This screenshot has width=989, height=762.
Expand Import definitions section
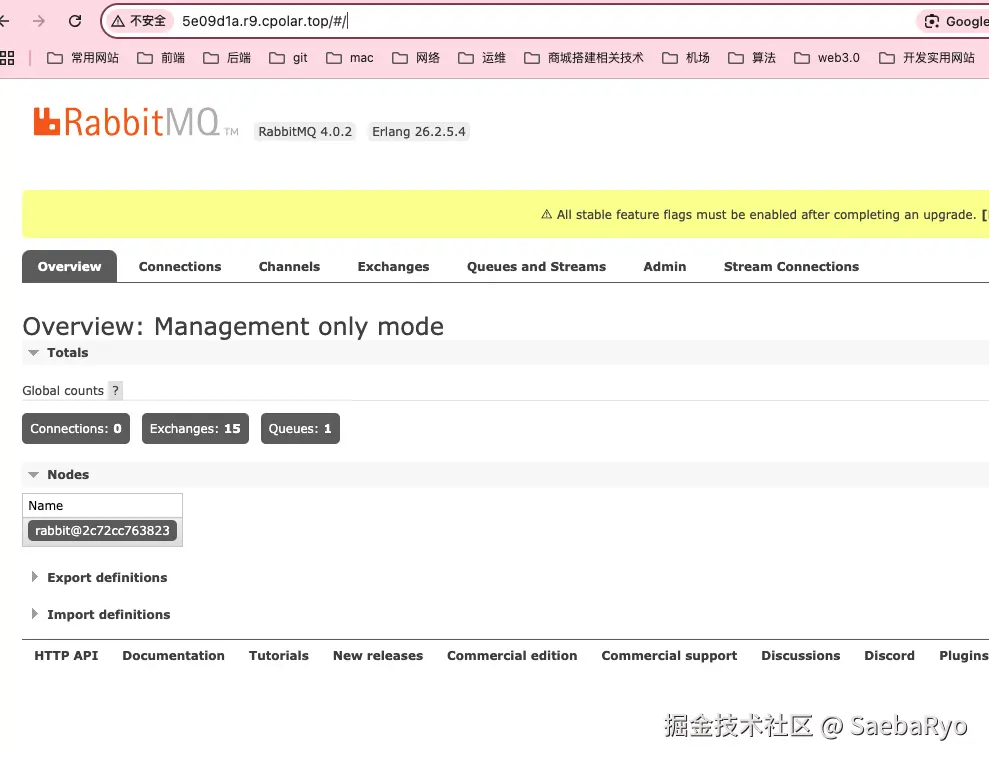click(100, 614)
